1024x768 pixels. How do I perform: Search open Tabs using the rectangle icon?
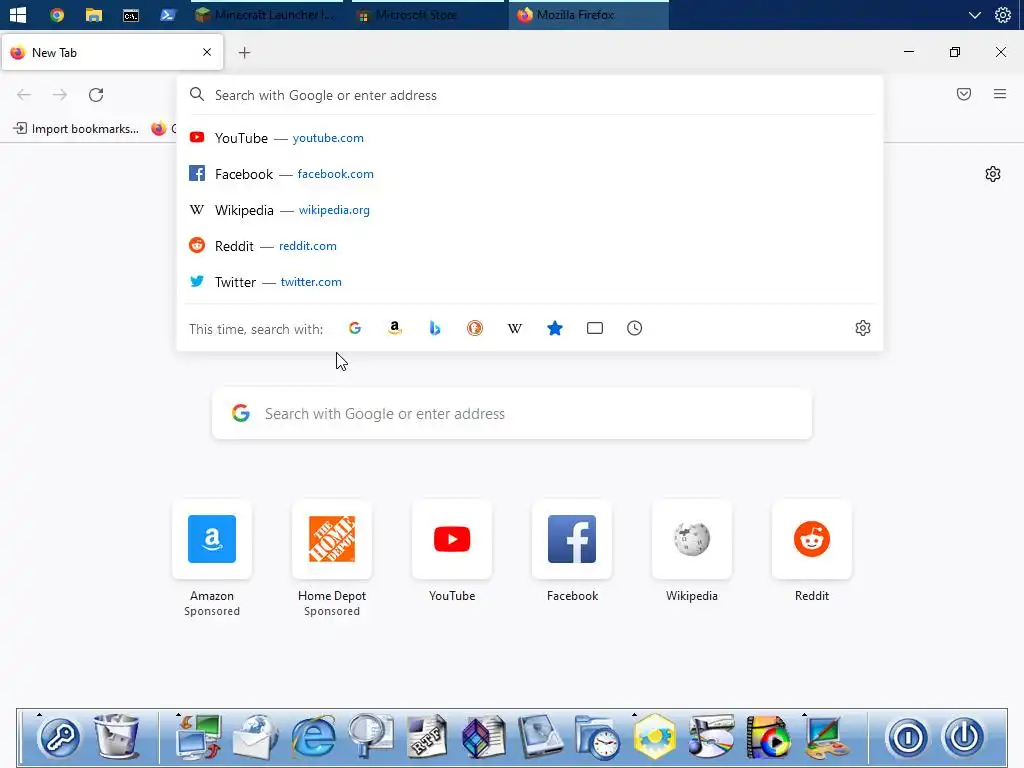click(595, 328)
